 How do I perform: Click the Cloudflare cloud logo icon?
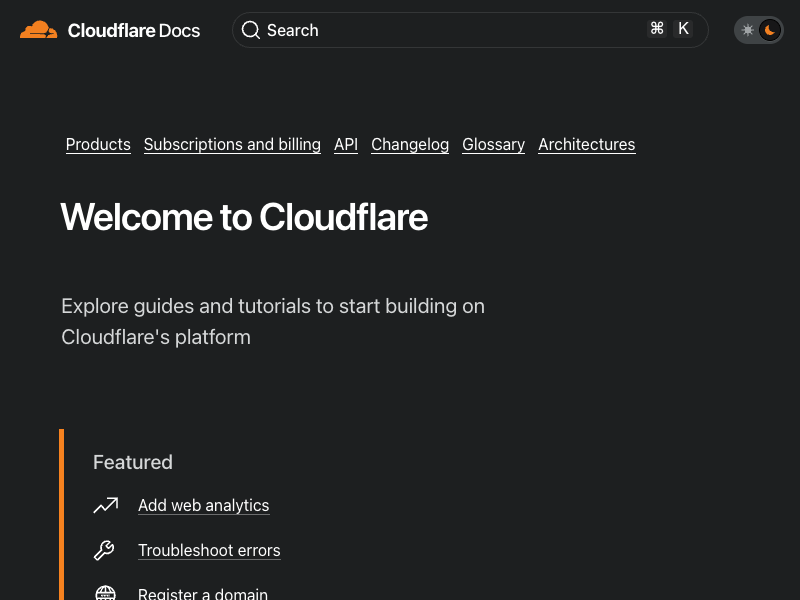coord(38,30)
